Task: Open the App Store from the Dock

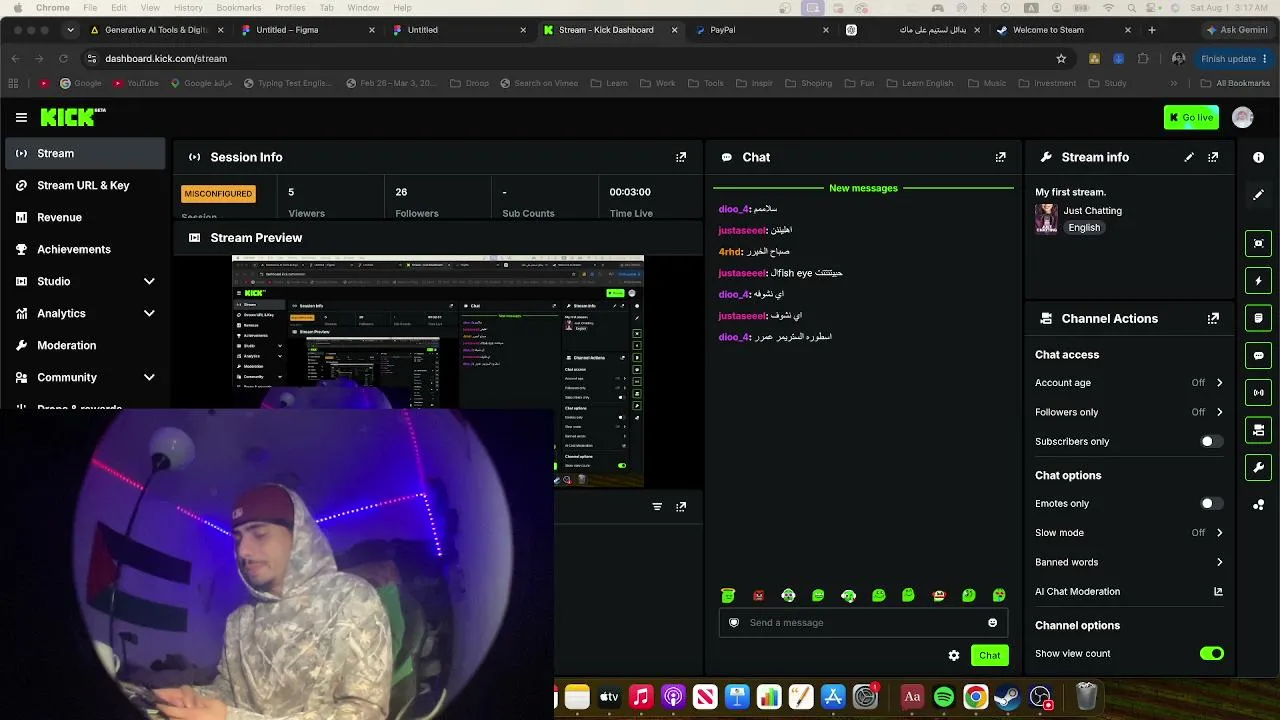Action: tap(833, 697)
